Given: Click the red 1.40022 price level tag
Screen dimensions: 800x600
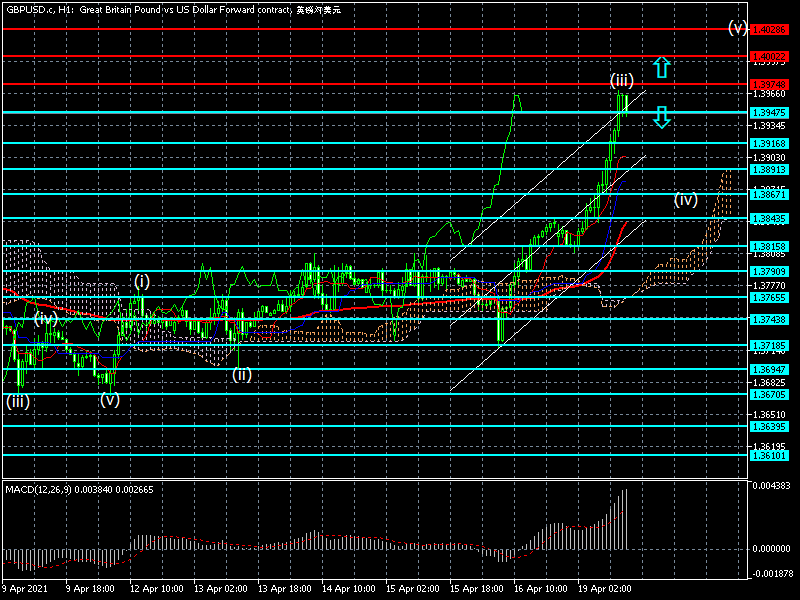Looking at the screenshot, I should click(769, 57).
